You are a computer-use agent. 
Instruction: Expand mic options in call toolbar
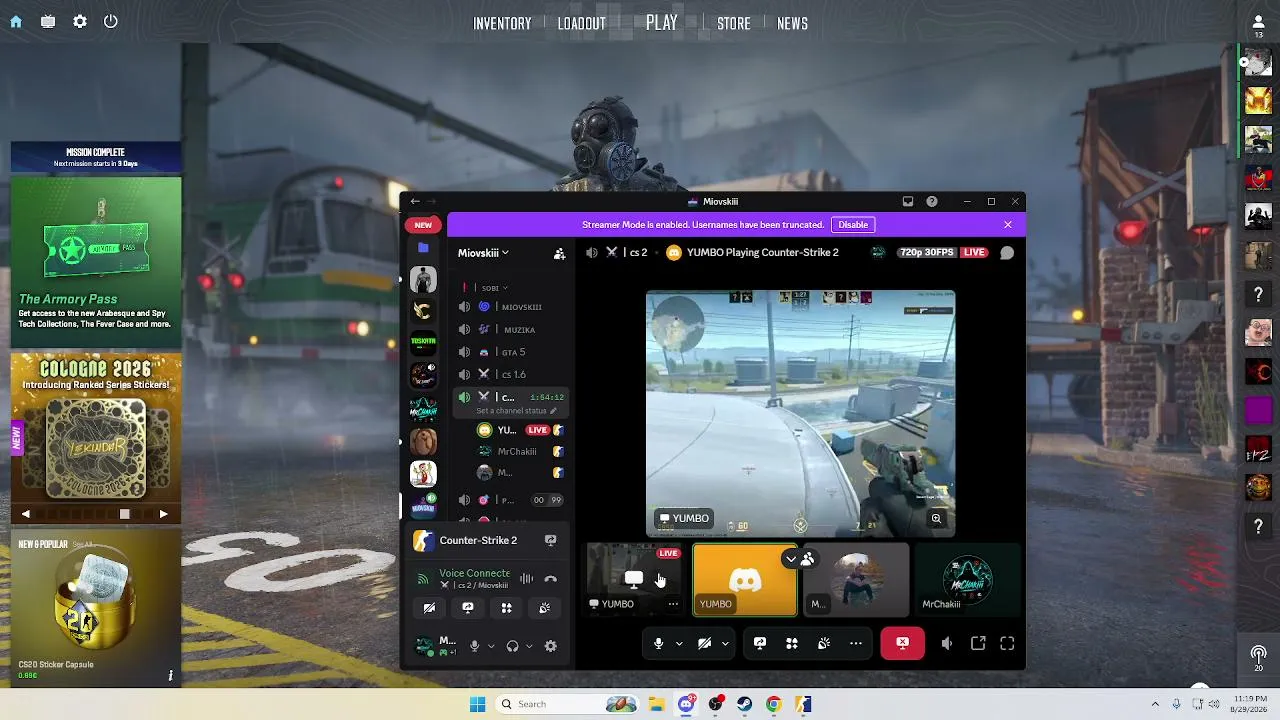679,644
